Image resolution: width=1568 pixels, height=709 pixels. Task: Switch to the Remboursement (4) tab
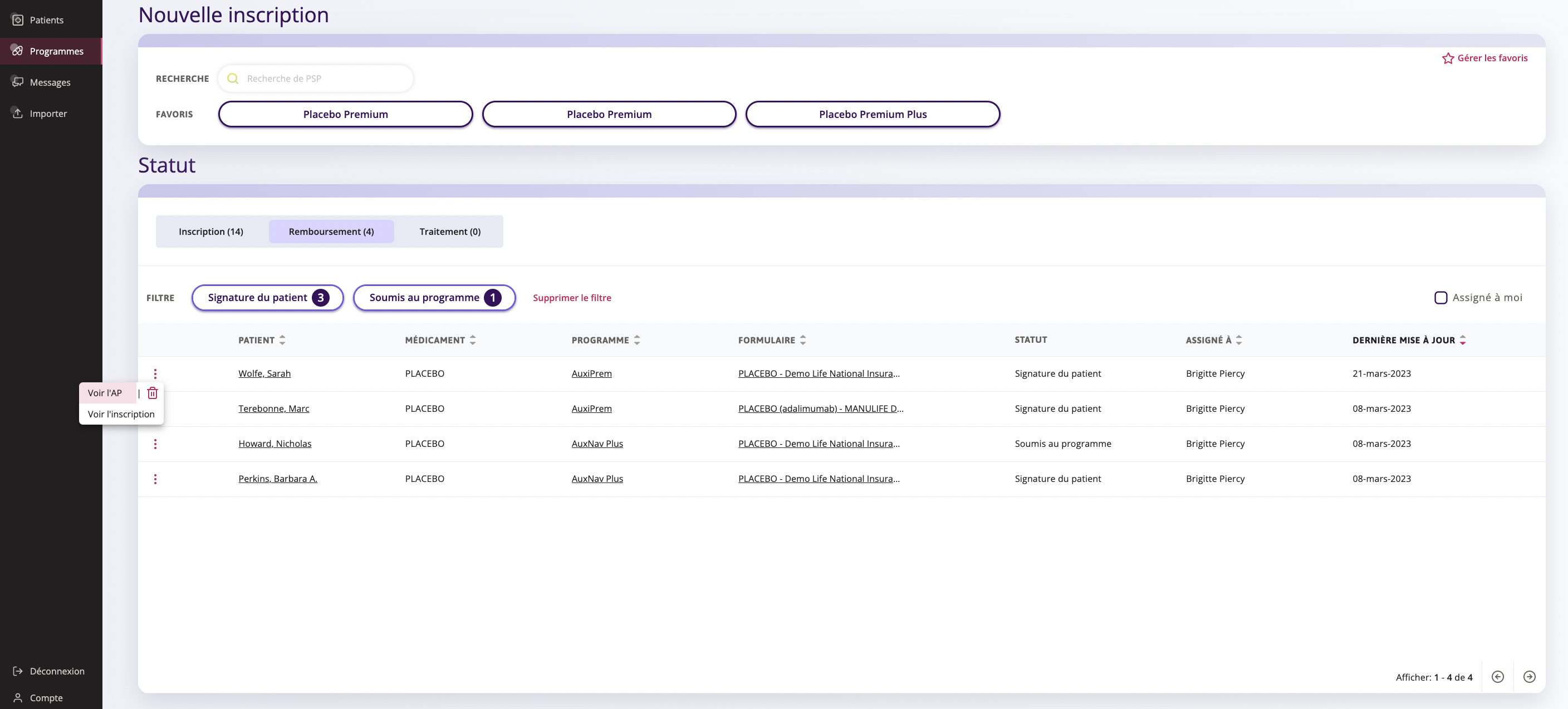pyautogui.click(x=332, y=232)
